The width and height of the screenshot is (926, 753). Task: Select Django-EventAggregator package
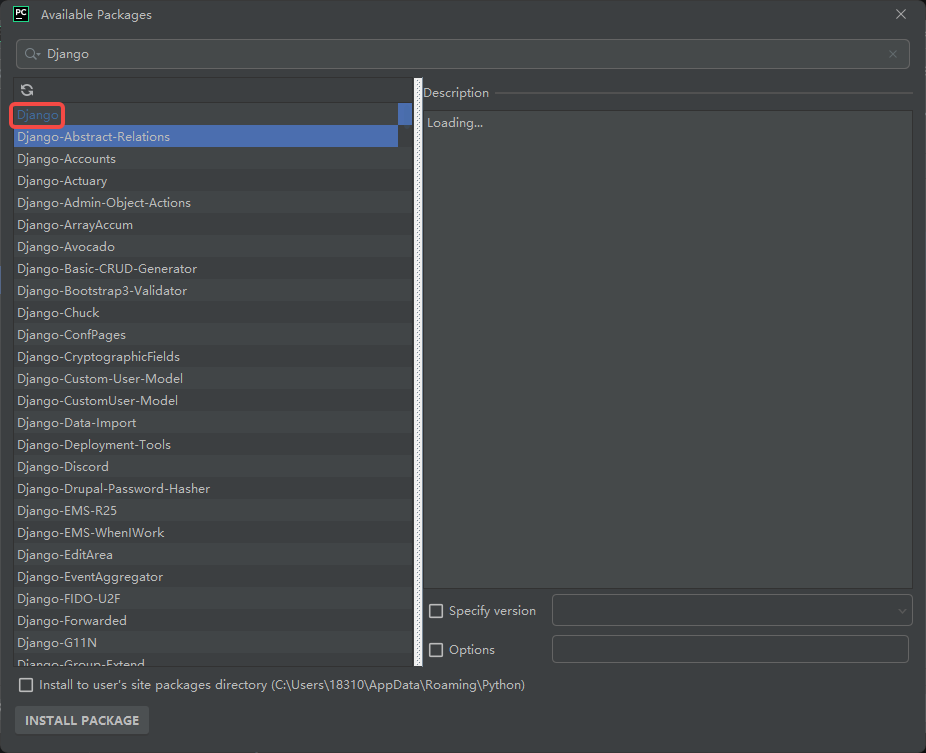tap(213, 576)
